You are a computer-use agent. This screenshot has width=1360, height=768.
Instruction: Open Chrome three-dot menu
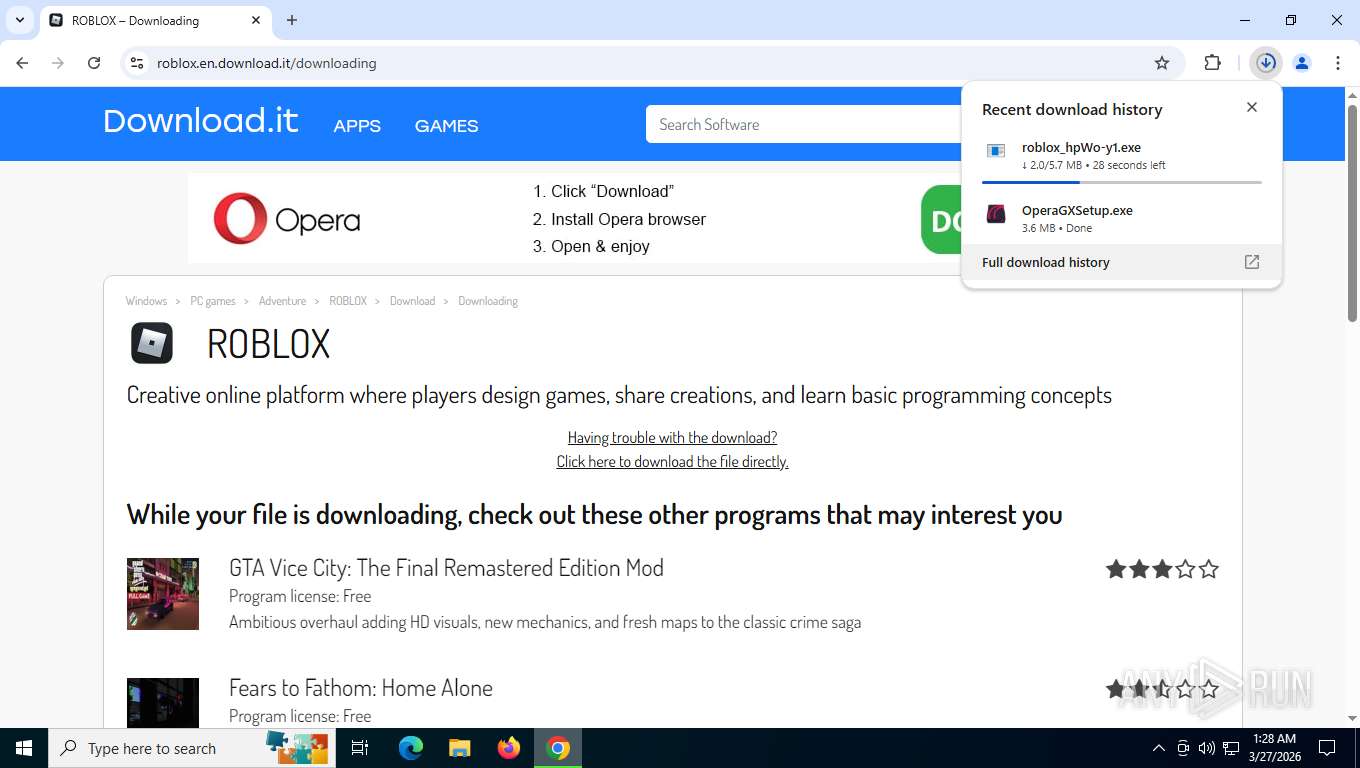coord(1338,63)
